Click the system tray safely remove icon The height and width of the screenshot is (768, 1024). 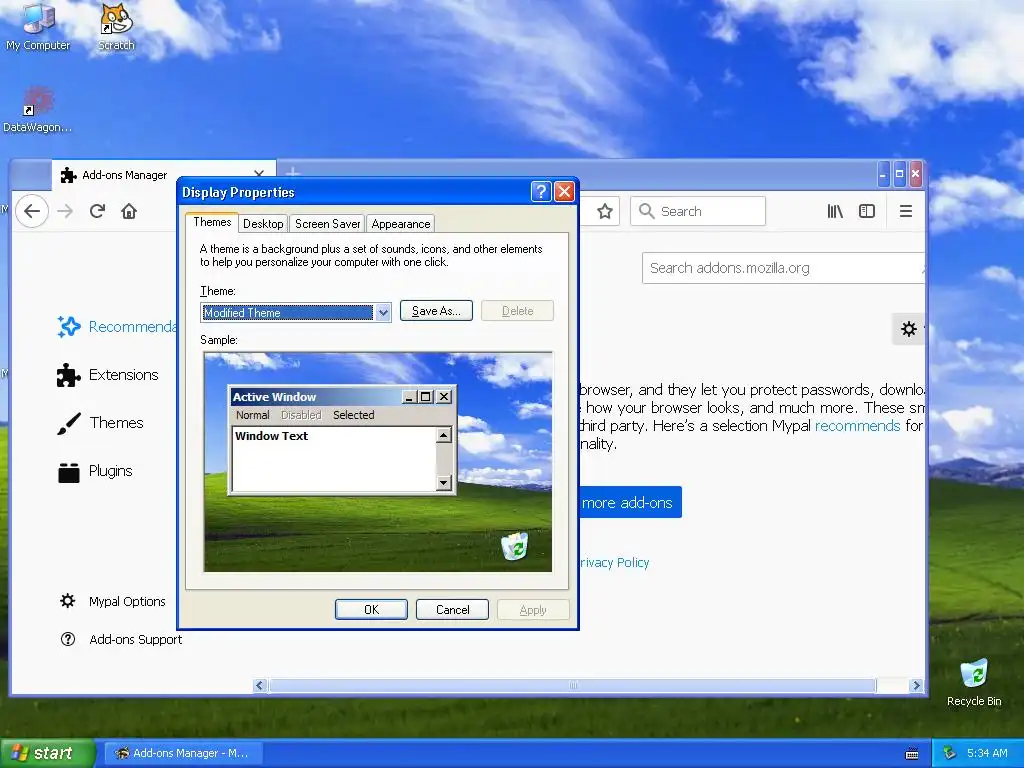click(x=950, y=753)
